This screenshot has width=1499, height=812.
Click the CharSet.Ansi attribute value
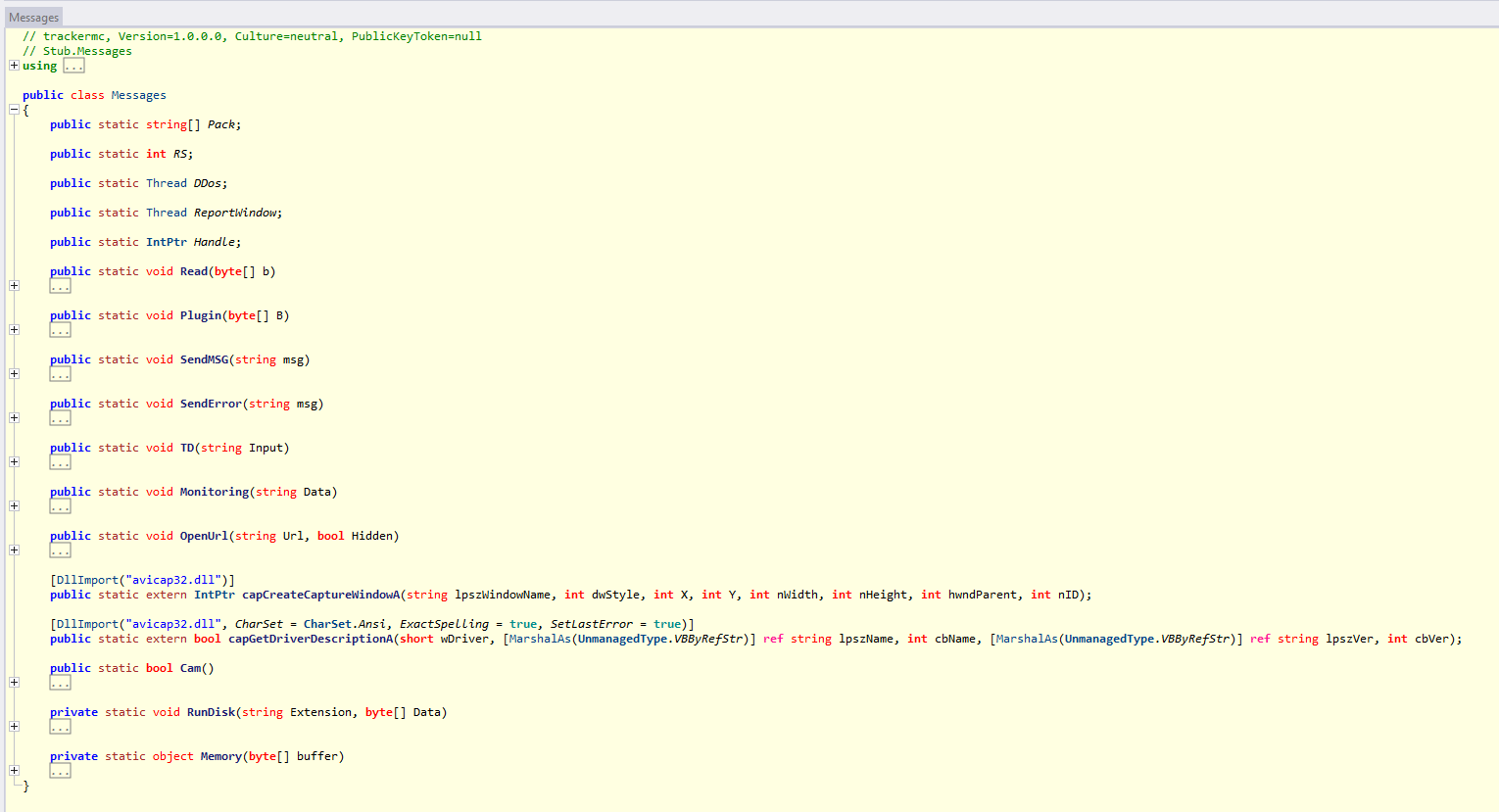pyautogui.click(x=345, y=624)
